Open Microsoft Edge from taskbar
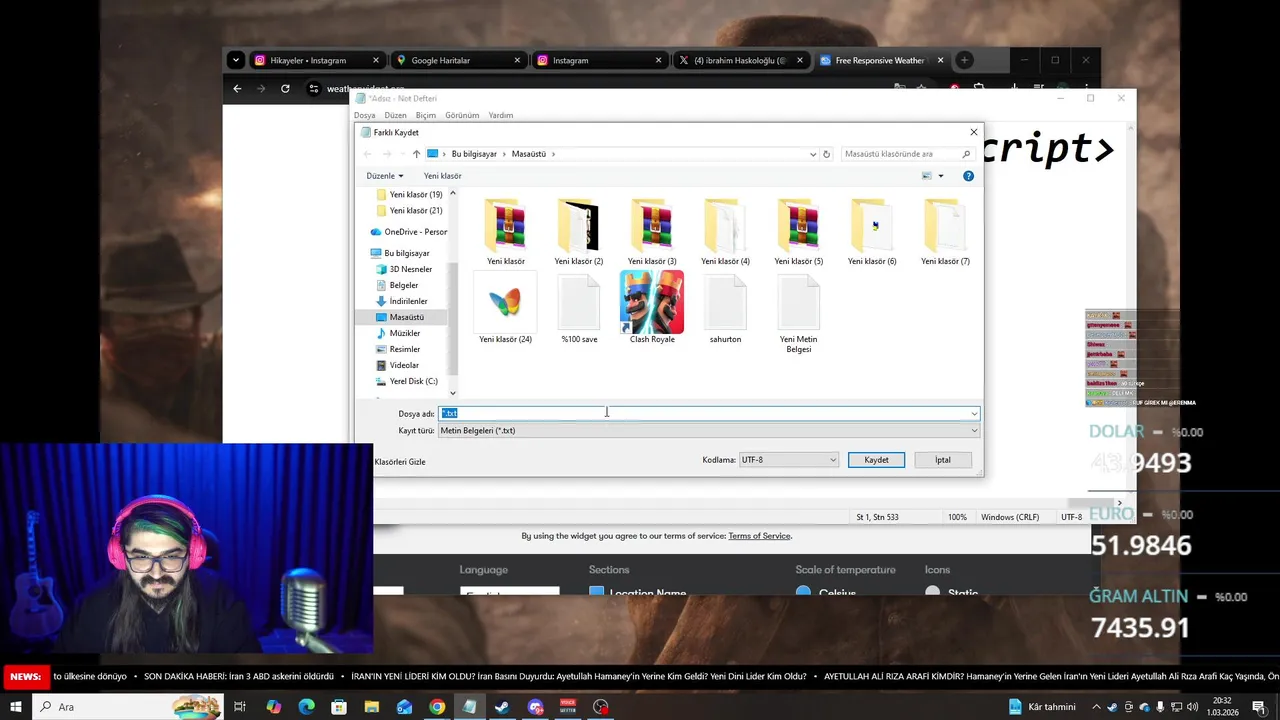The width and height of the screenshot is (1280, 720). pos(306,707)
